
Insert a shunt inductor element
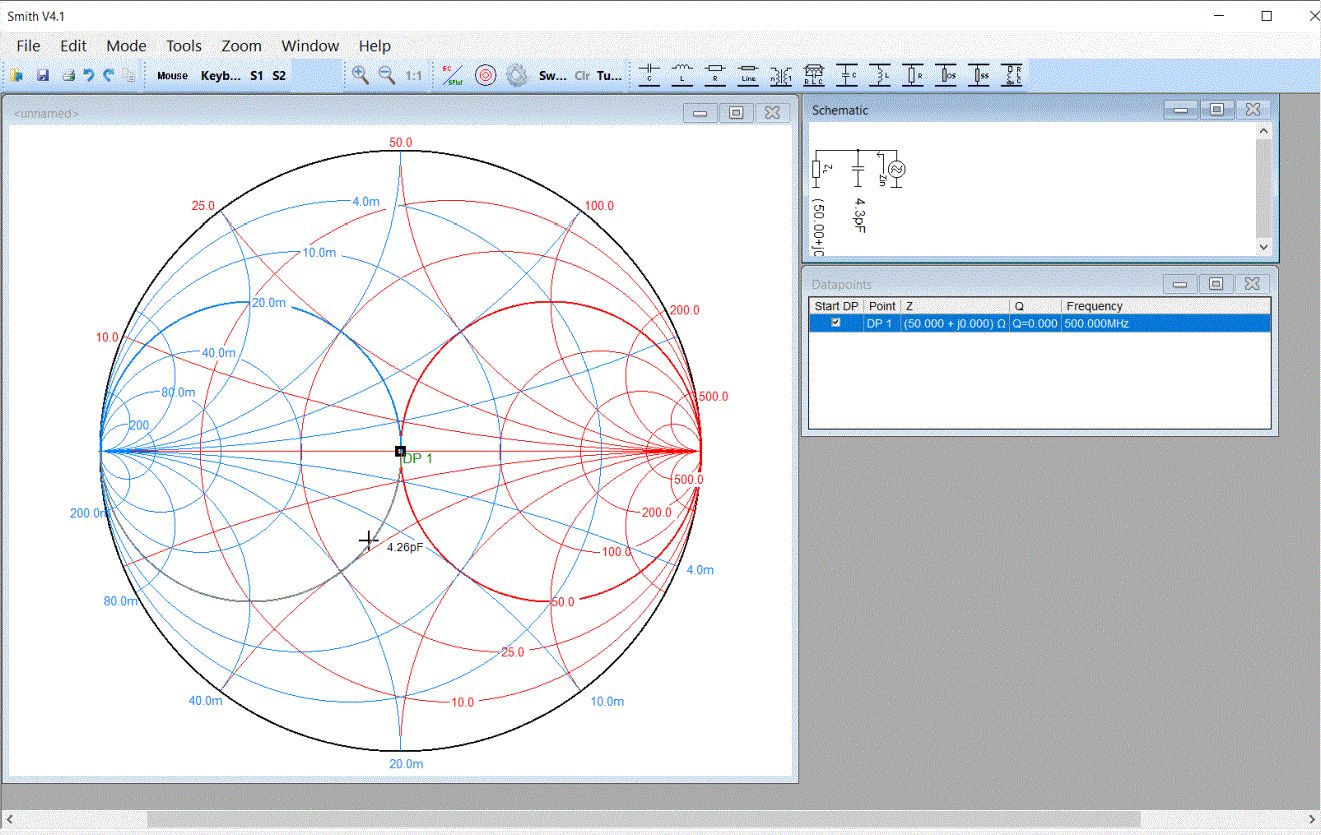click(880, 75)
